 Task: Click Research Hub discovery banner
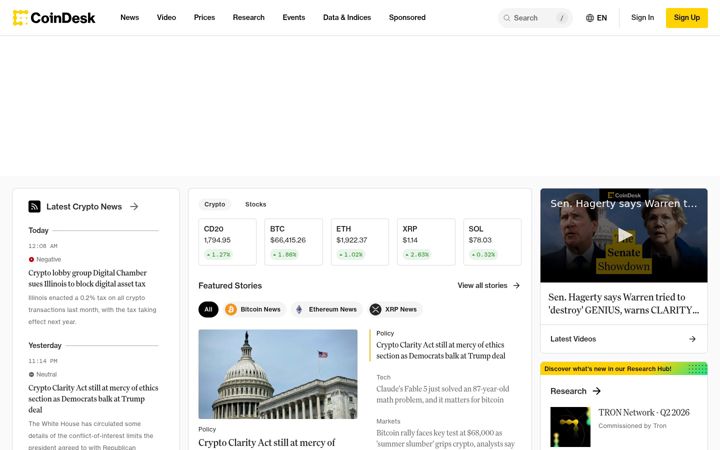624,368
